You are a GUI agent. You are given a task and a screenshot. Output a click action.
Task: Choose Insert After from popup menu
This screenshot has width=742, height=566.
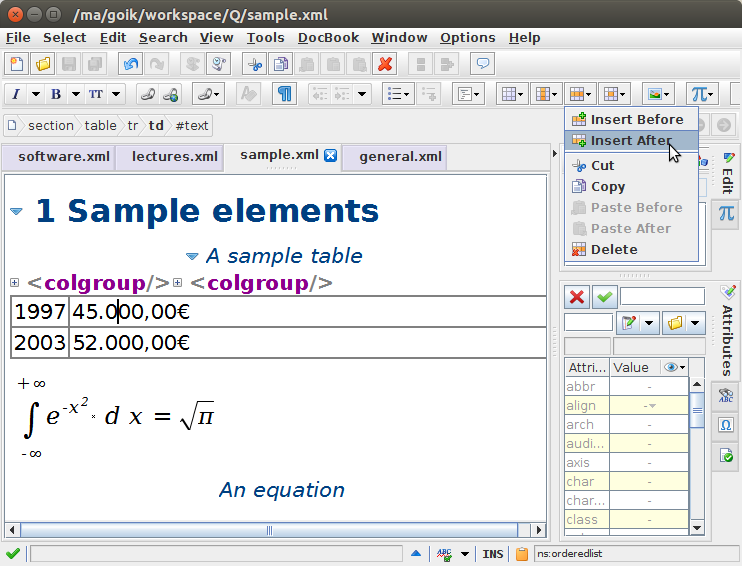631,141
